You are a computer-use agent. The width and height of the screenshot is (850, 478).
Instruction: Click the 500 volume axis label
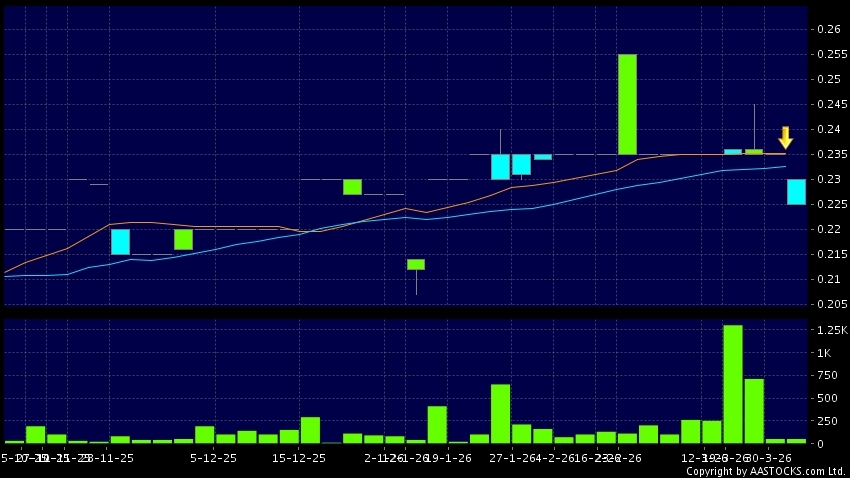point(826,398)
